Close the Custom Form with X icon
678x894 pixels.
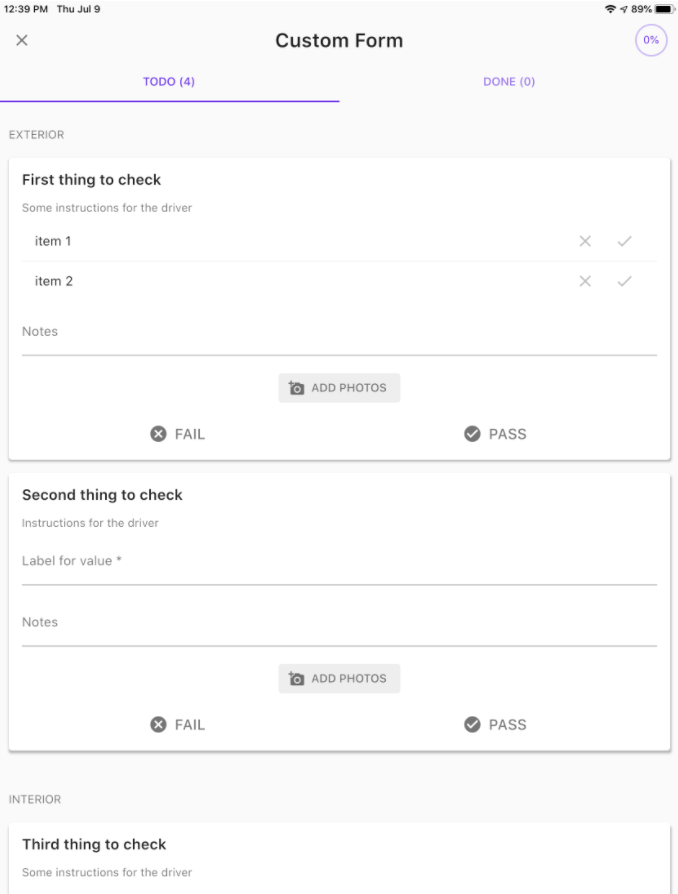click(22, 40)
